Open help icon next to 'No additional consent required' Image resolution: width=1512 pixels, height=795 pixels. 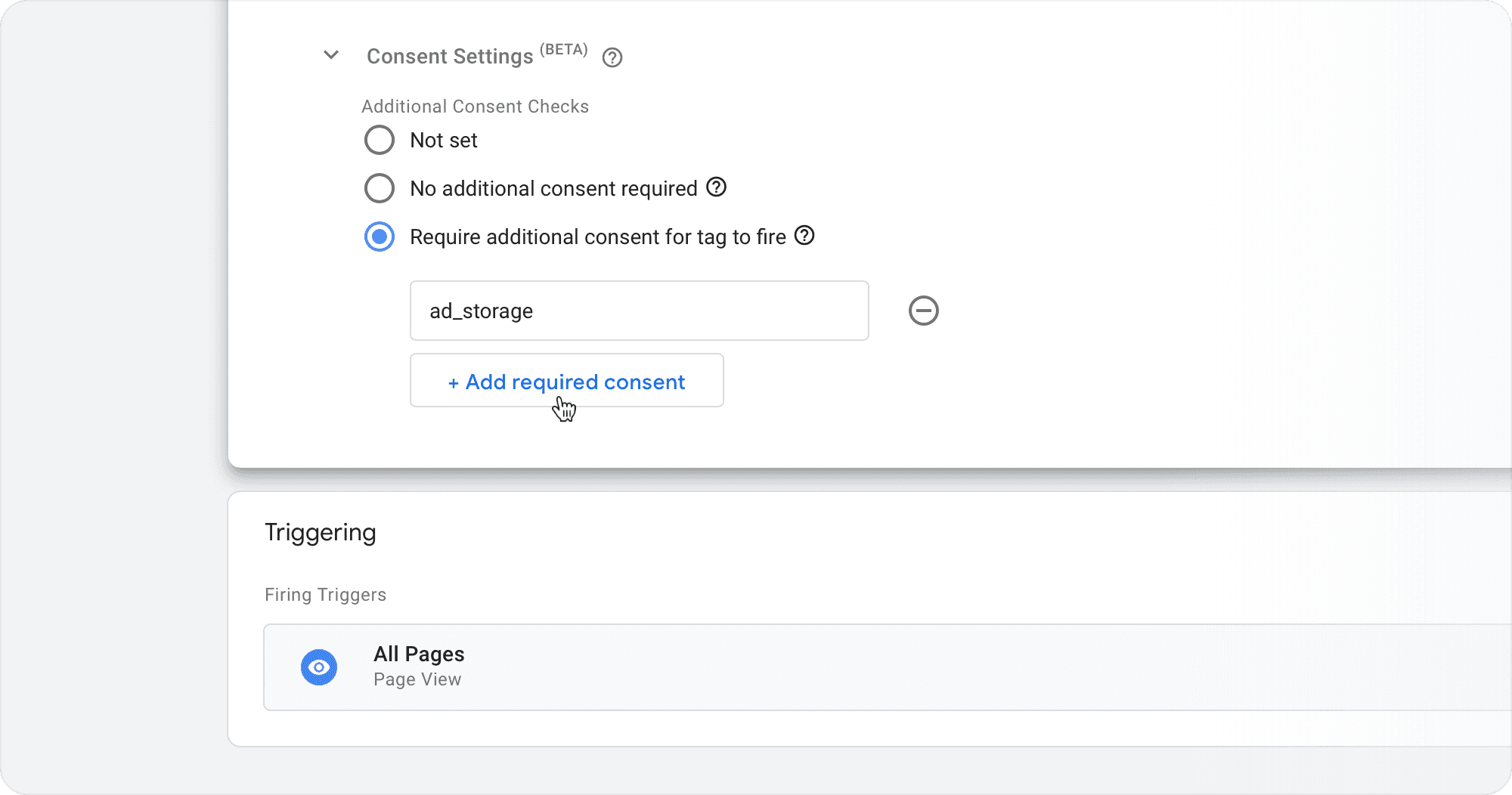pyautogui.click(x=716, y=187)
